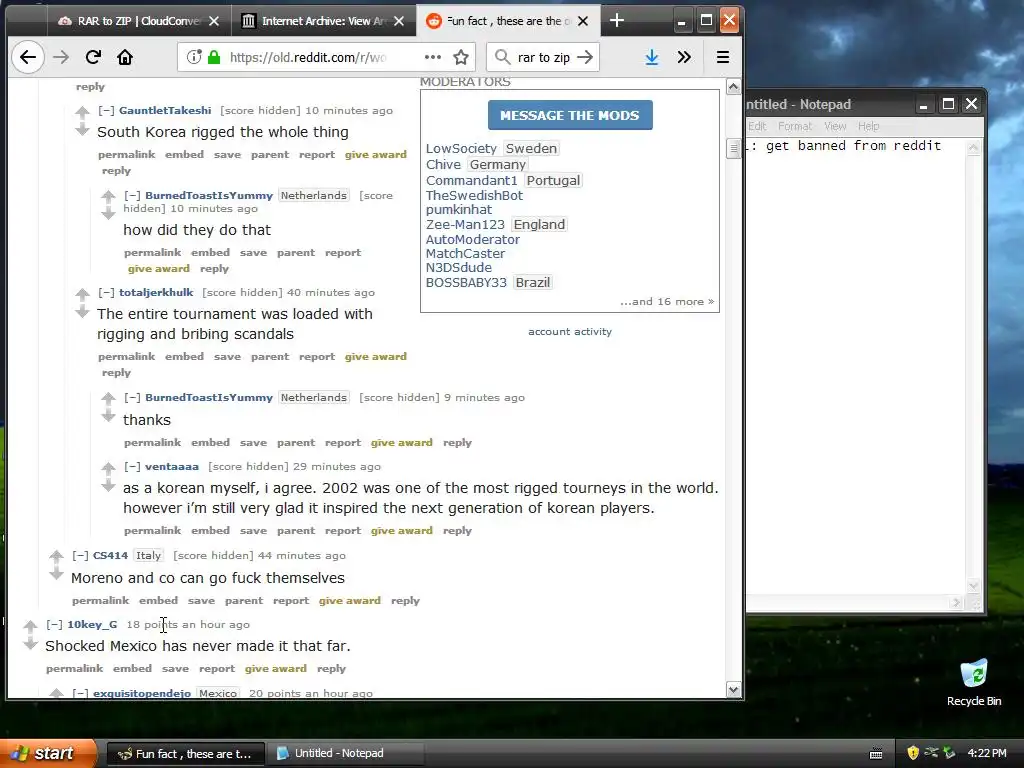Click into the 'rar to zip' search box
Image resolution: width=1024 pixels, height=768 pixels.
point(544,57)
